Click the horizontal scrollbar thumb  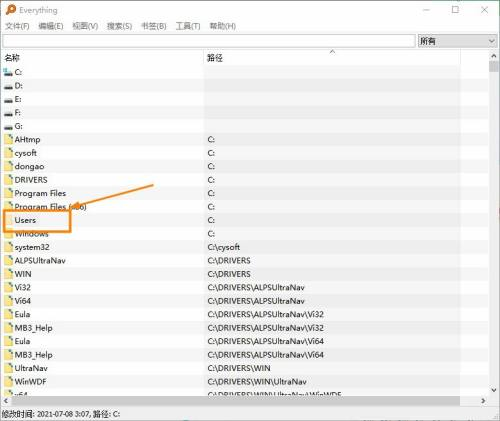tap(235, 401)
